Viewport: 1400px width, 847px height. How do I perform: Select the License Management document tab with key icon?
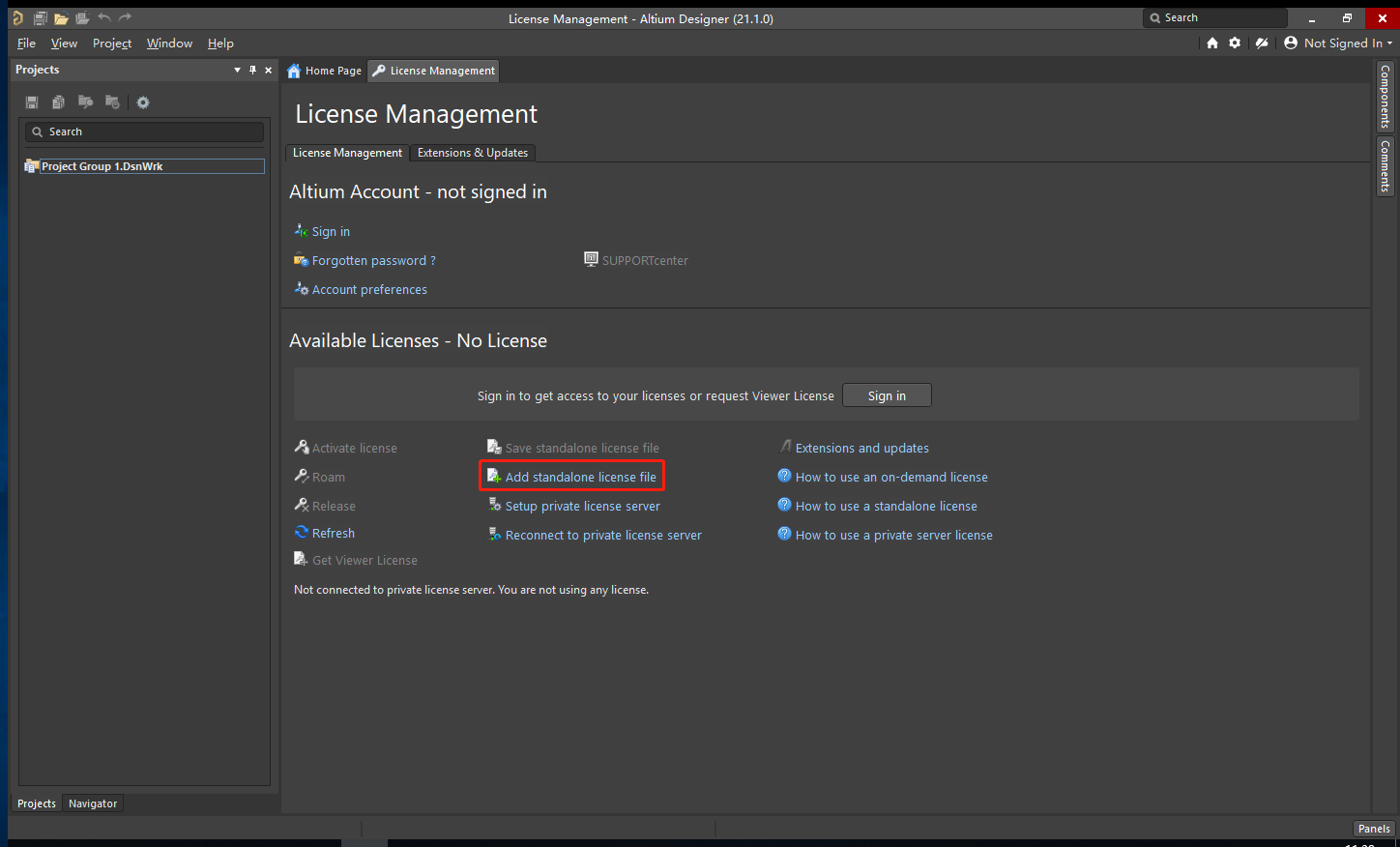point(434,71)
